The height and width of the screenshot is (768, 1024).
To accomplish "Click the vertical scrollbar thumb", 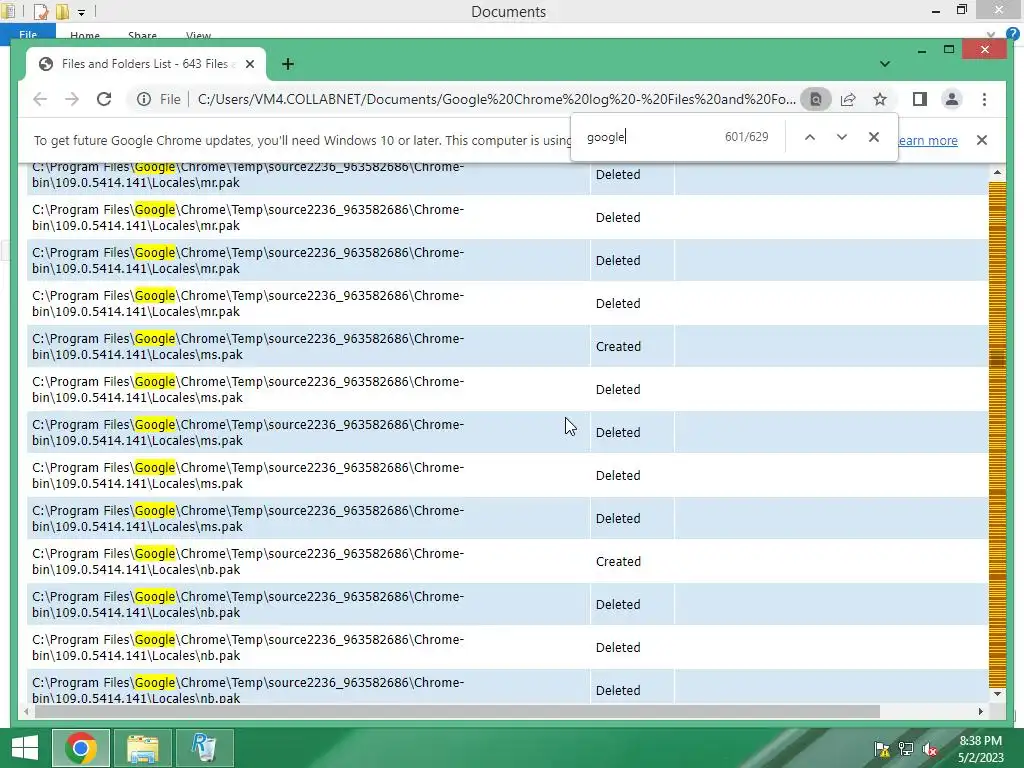I will pos(997,359).
